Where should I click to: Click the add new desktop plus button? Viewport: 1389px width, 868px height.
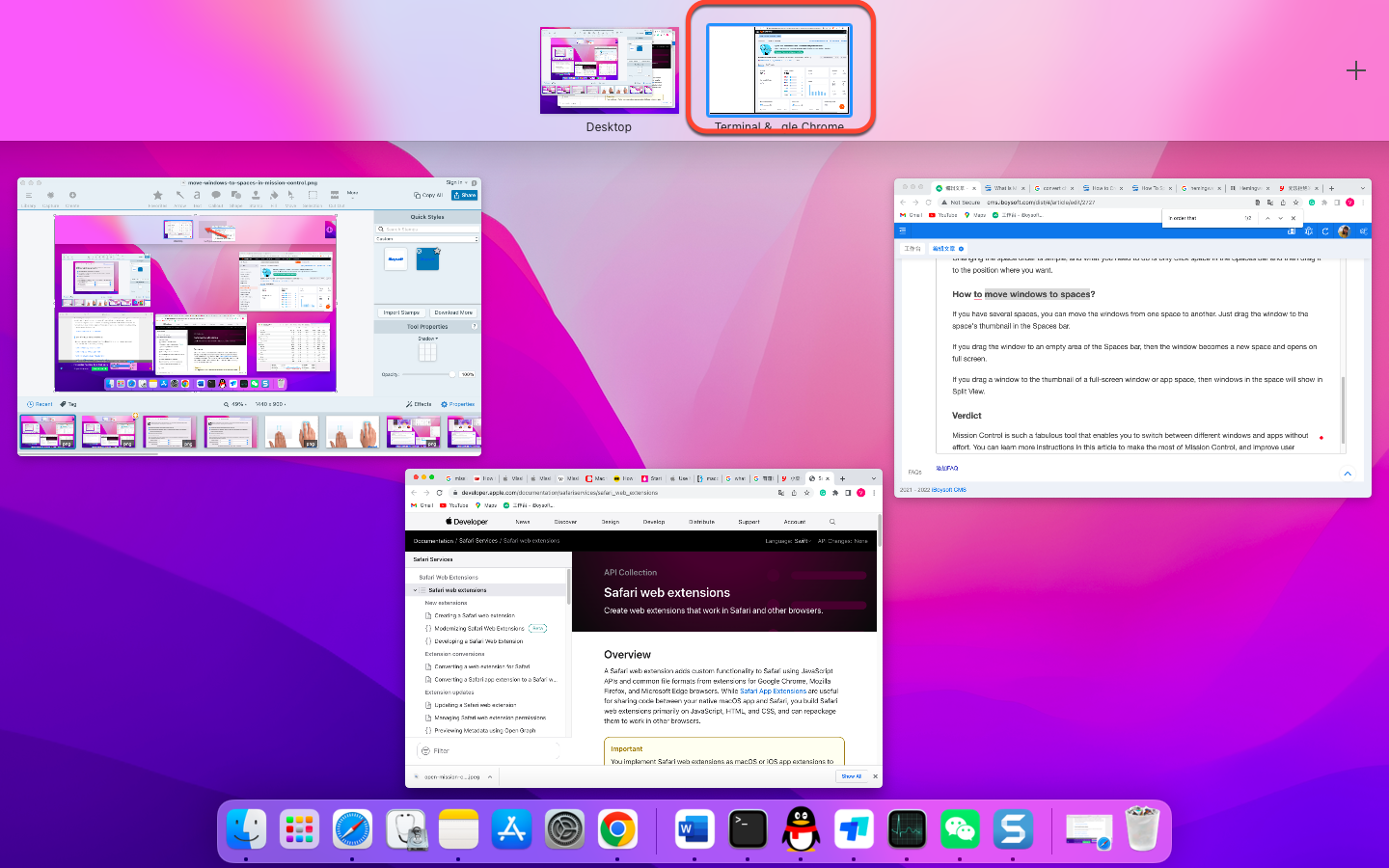(x=1355, y=70)
